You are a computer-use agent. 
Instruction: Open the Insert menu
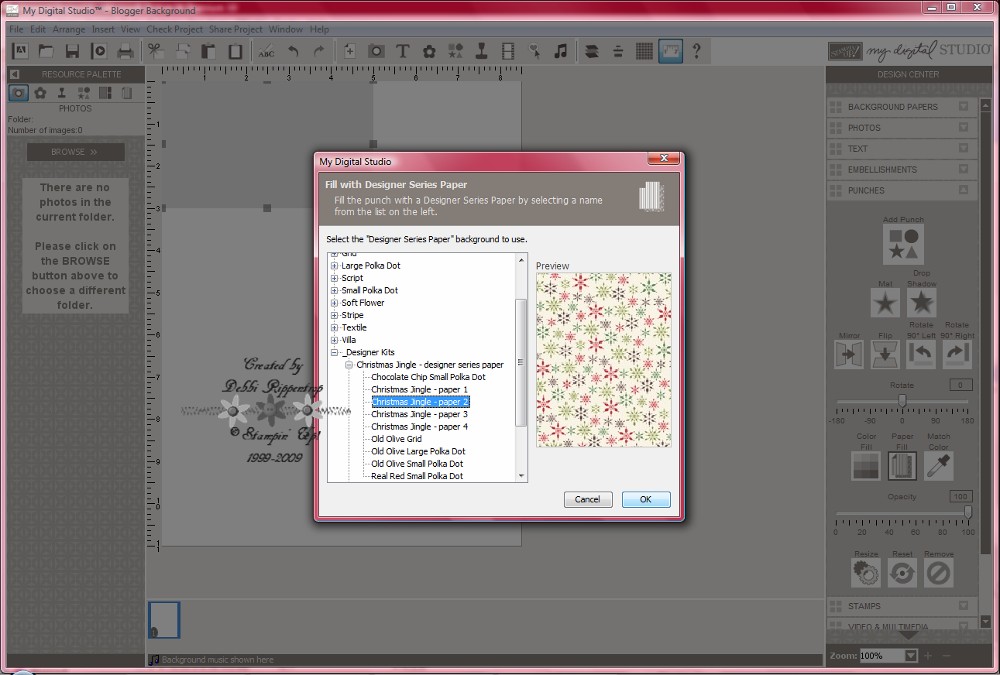point(103,29)
